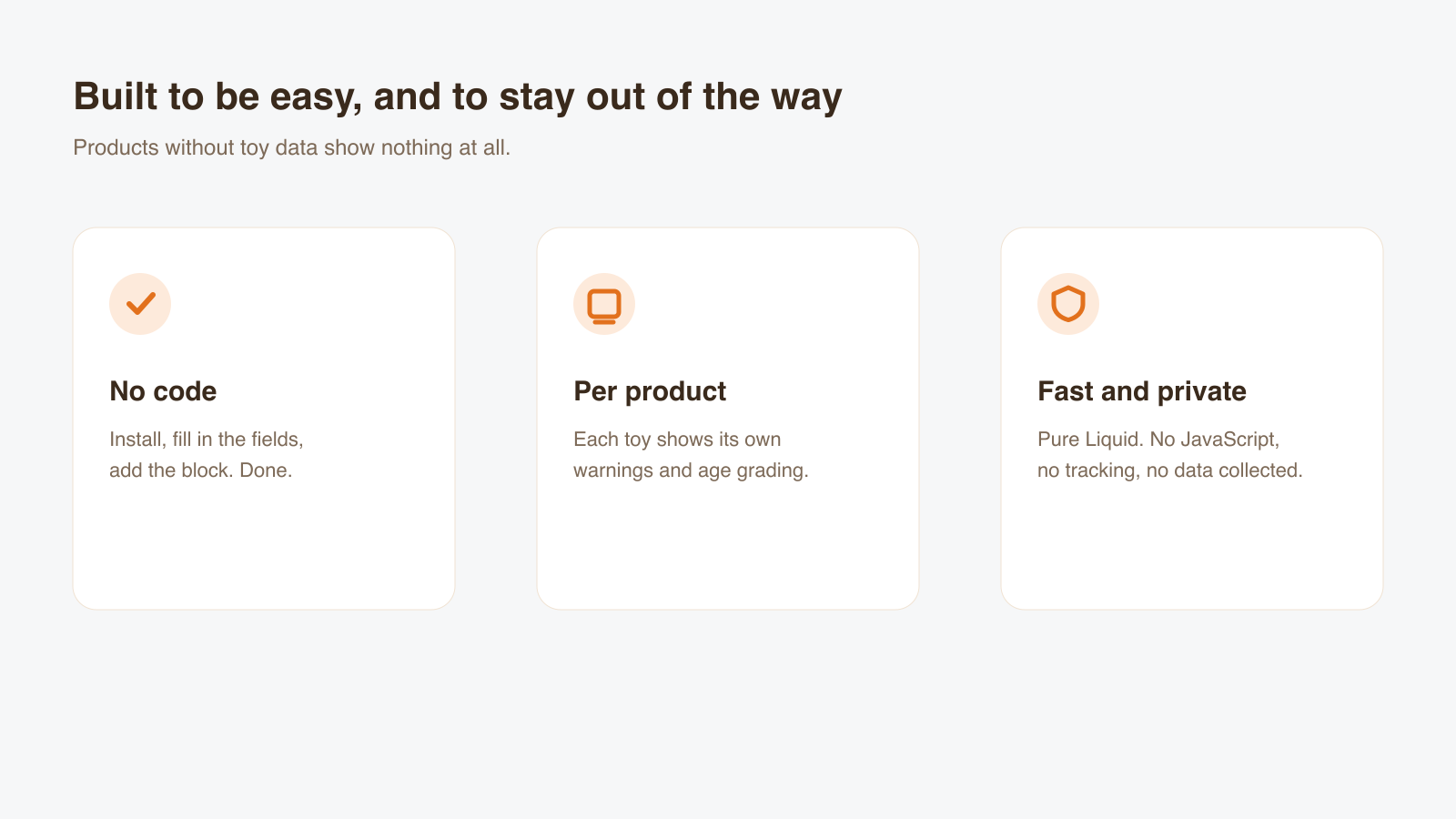Screen dimensions: 1456x819
Task: Click empty lower area of Per product card
Action: [728, 546]
